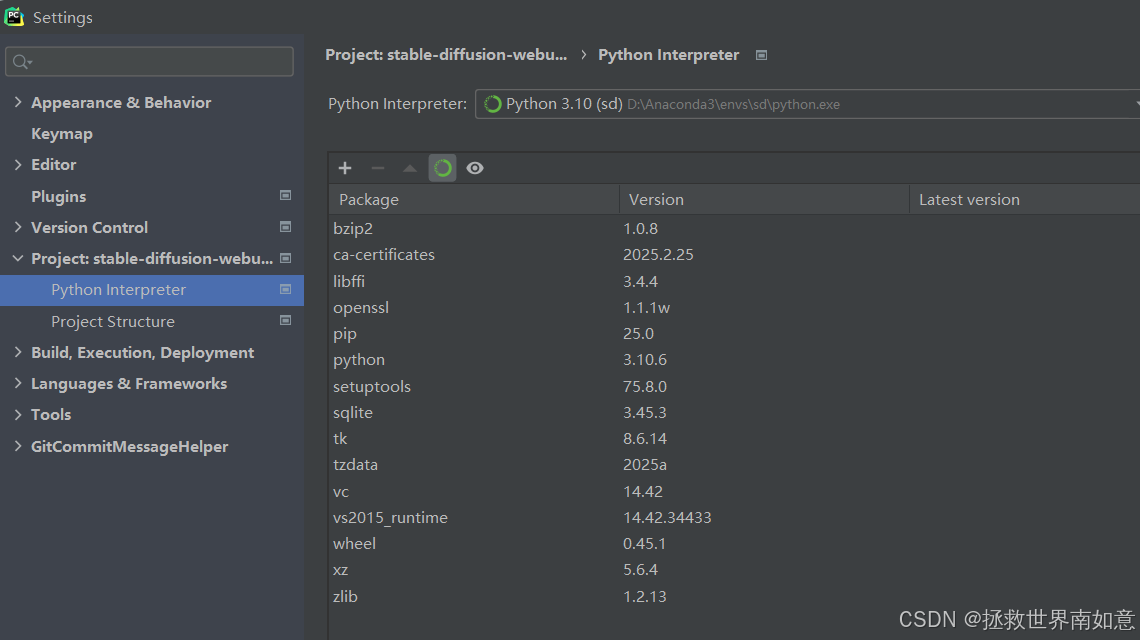The height and width of the screenshot is (640, 1140).
Task: Select the vc package row
Action: point(734,492)
